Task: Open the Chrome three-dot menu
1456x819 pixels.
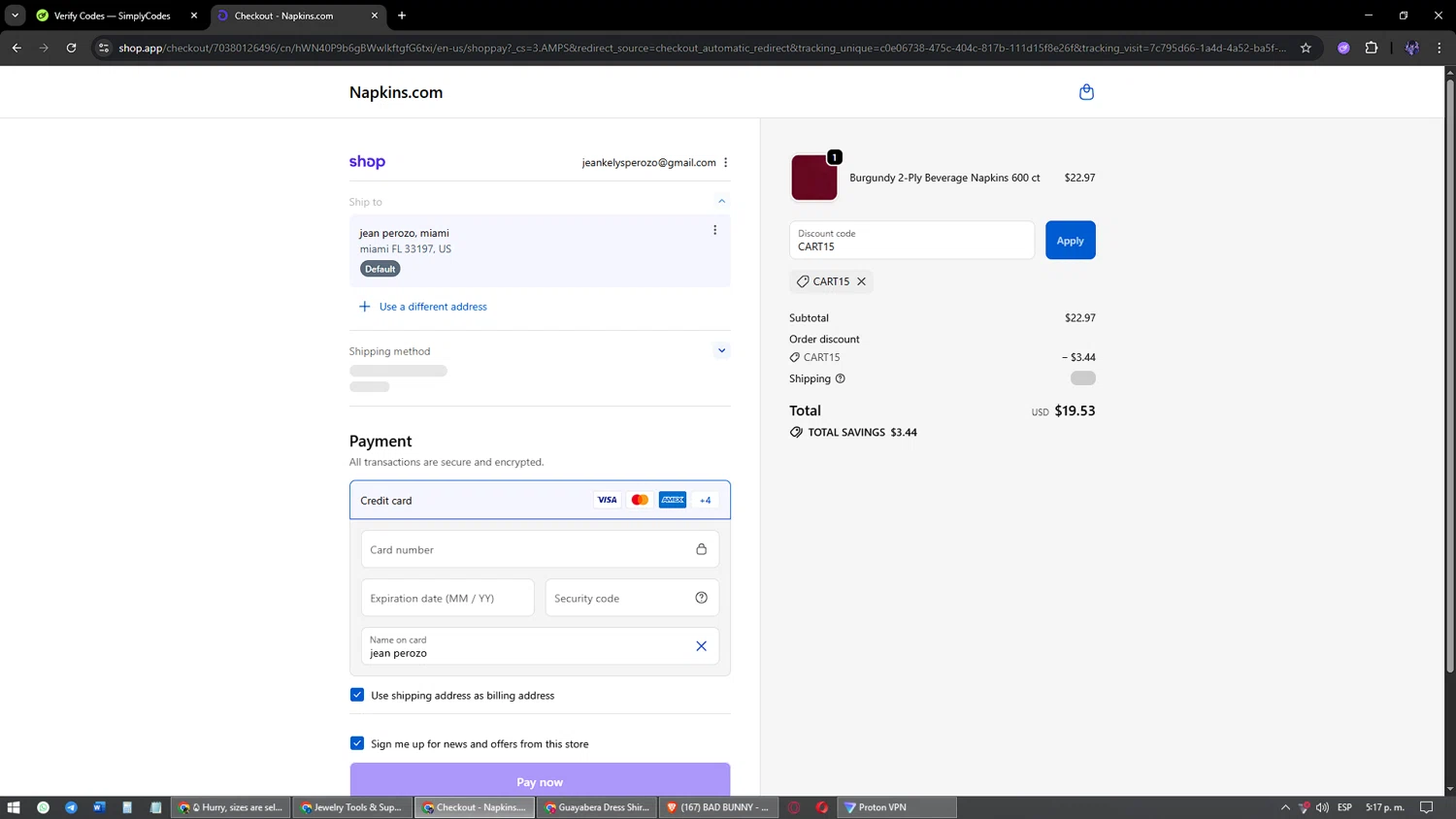Action: point(1439,48)
